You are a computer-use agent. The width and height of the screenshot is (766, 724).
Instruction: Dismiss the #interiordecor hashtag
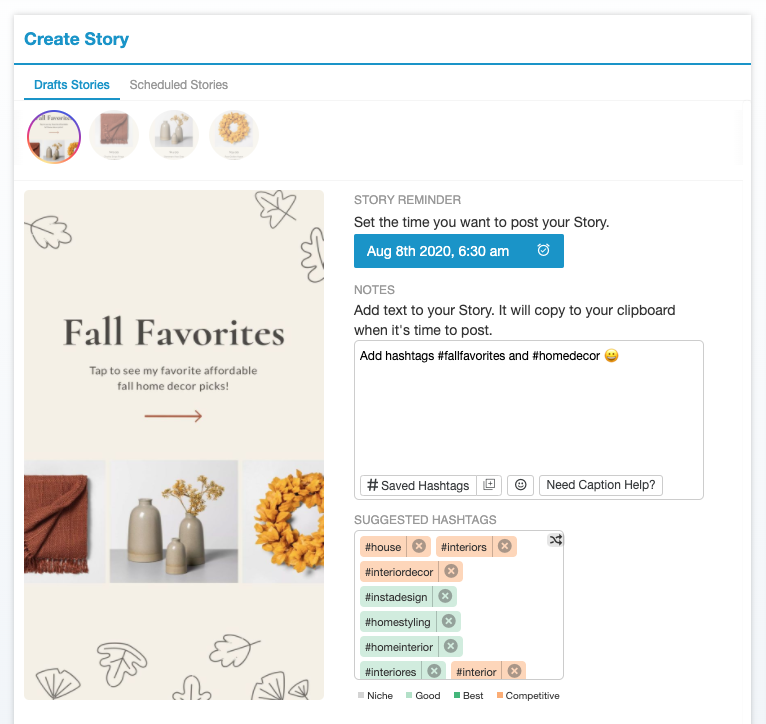[x=451, y=571]
